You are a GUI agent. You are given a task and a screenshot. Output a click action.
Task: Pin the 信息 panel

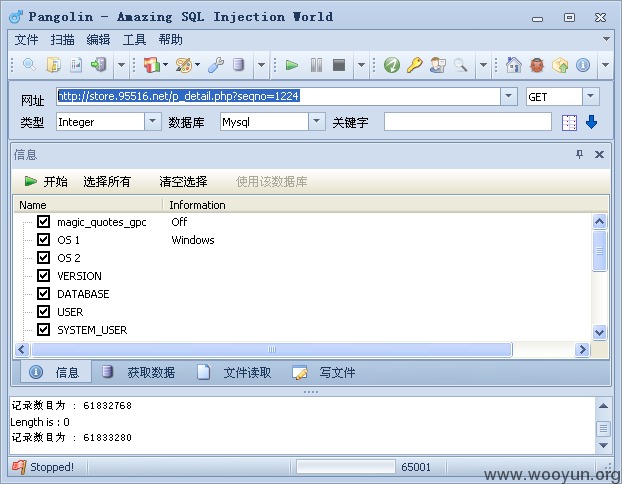tap(580, 154)
